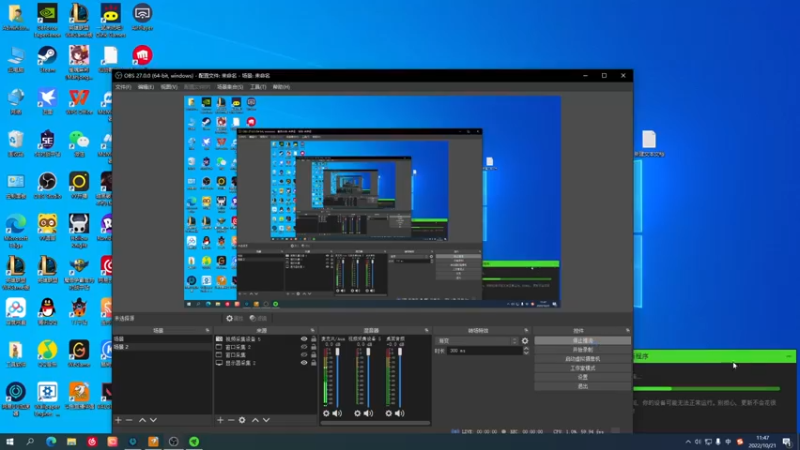Move selected scene down with arrow icon
Image resolution: width=800 pixels, height=450 pixels.
(154, 420)
